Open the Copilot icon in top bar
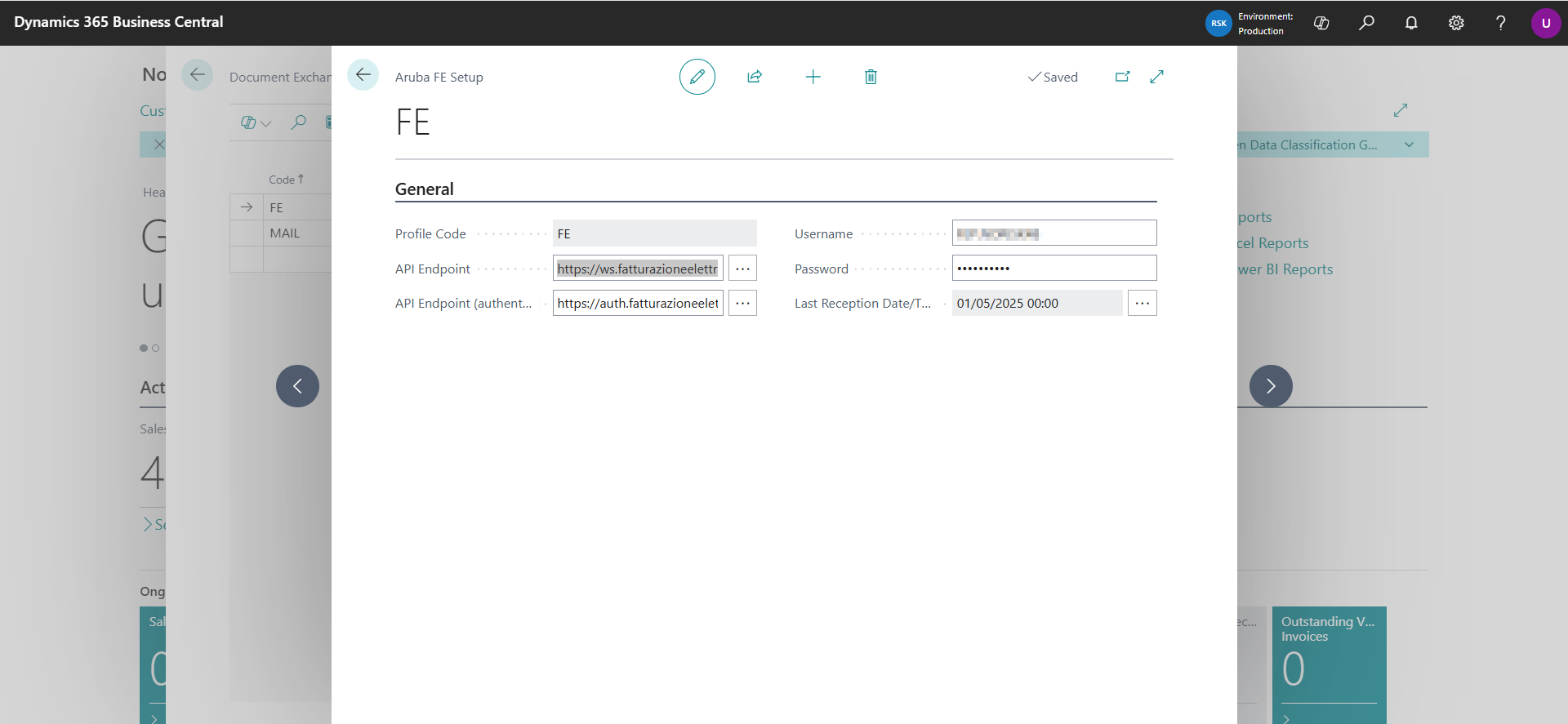The height and width of the screenshot is (724, 1568). [x=1321, y=23]
